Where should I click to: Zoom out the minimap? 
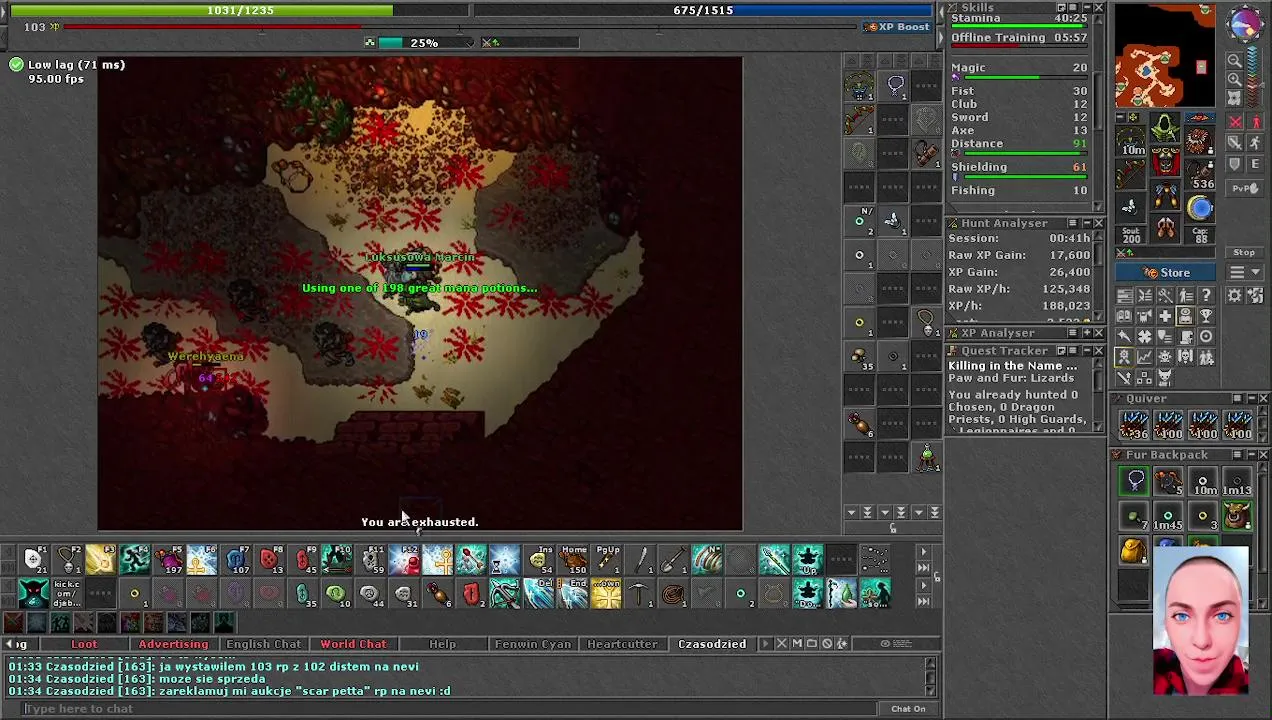(x=1234, y=59)
